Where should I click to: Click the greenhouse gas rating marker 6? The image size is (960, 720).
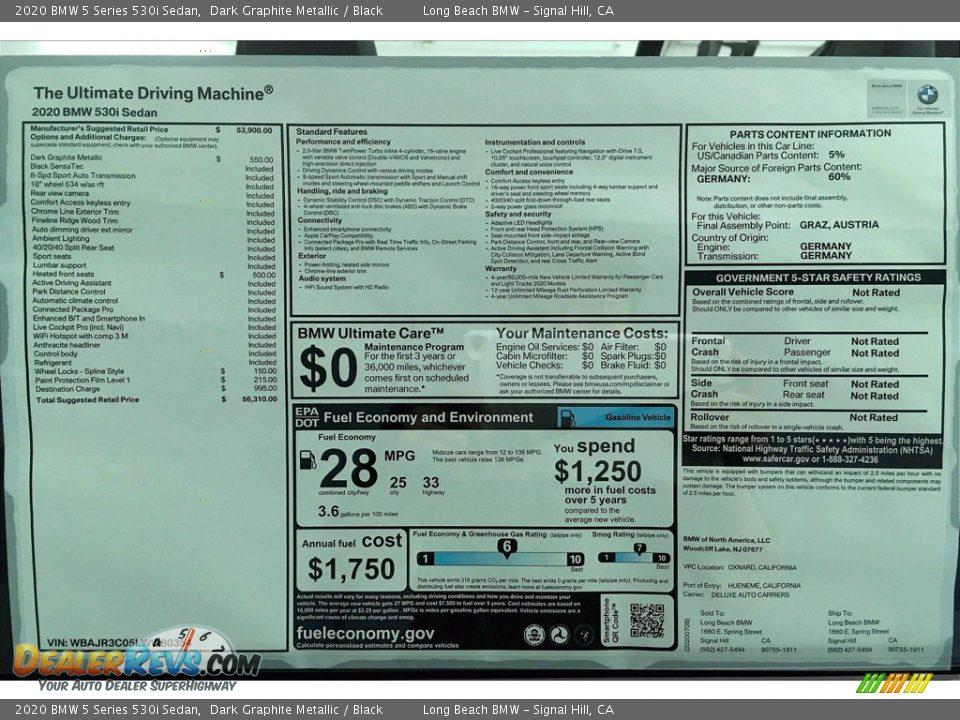point(506,547)
